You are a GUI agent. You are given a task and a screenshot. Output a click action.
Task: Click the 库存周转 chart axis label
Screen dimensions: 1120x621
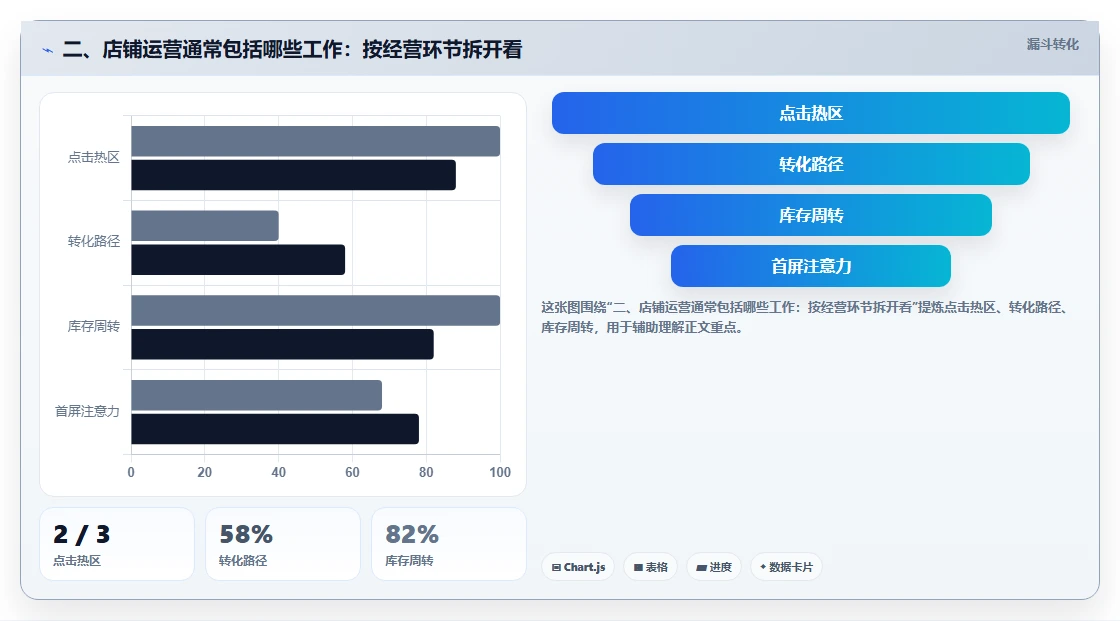pos(94,327)
